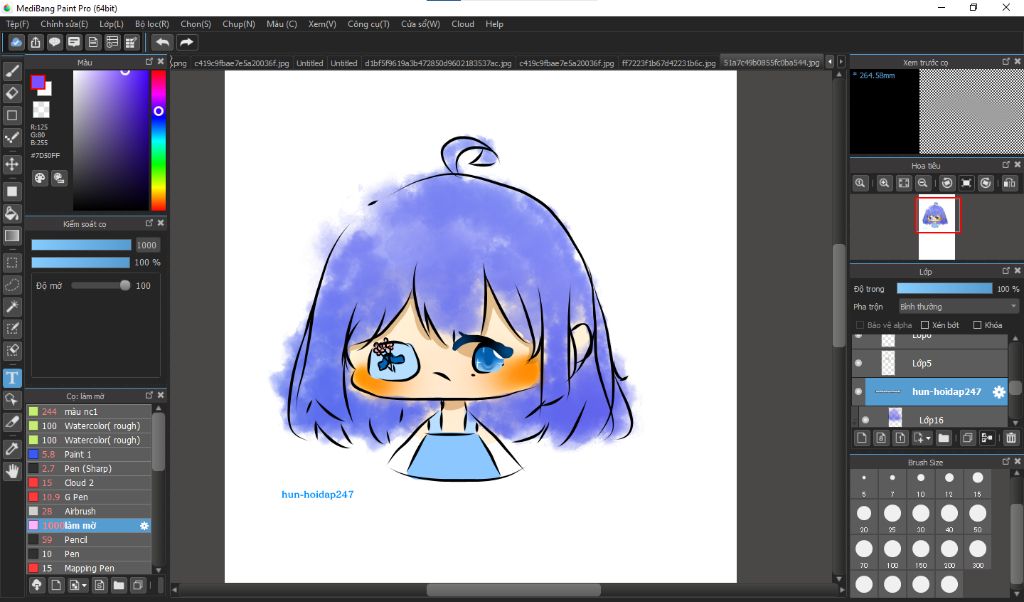This screenshot has width=1024, height=602.
Task: Undock the Lớp layer panel
Action: point(1006,271)
